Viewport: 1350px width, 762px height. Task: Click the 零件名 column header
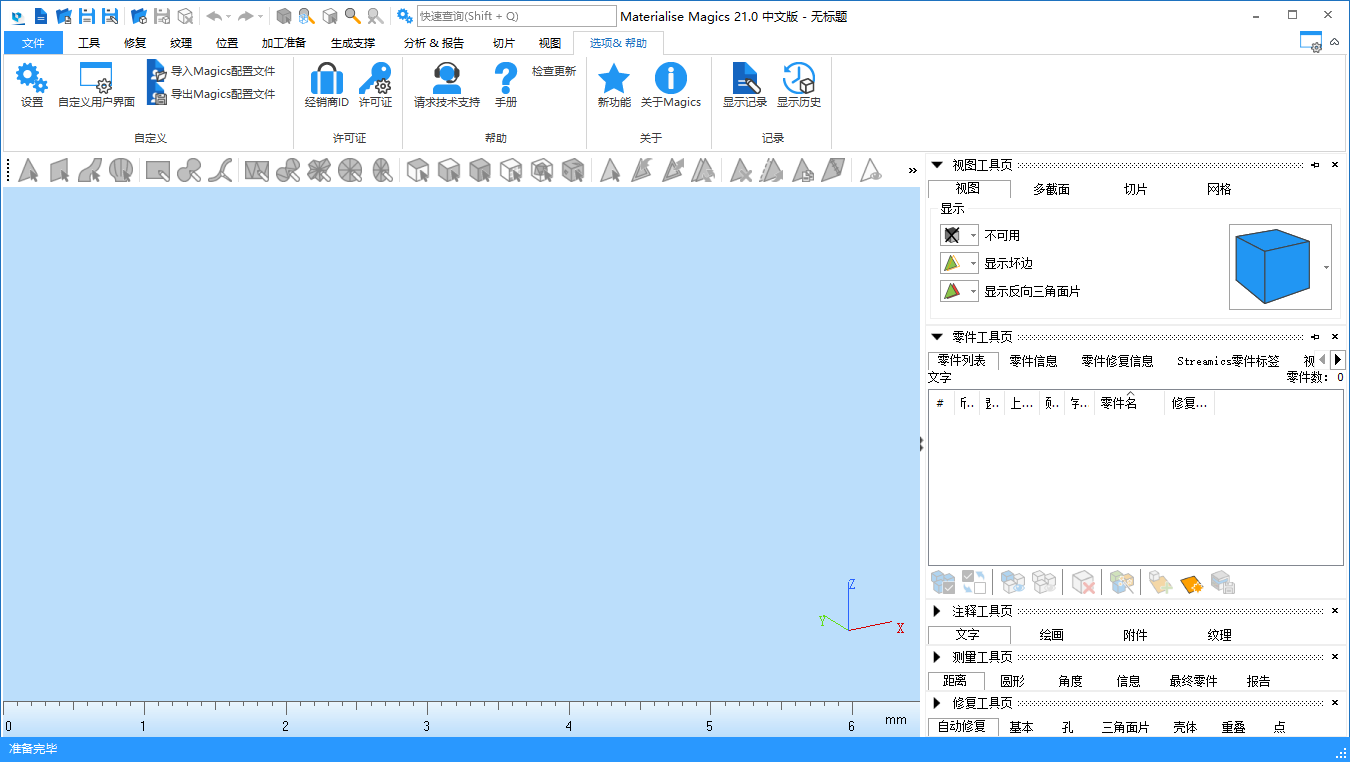pyautogui.click(x=1129, y=403)
